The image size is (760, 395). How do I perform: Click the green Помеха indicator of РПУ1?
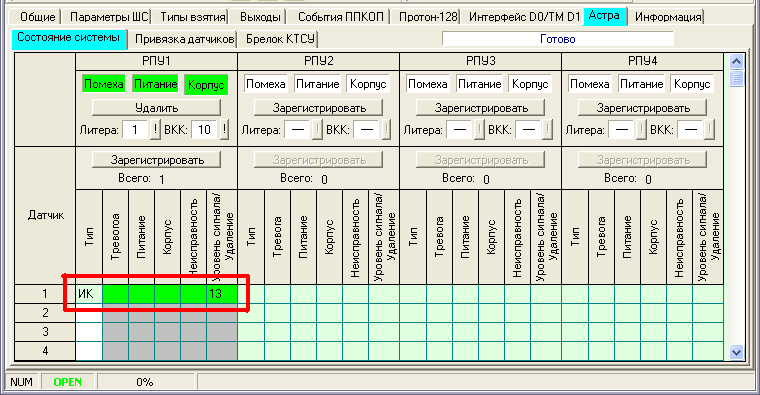click(x=103, y=84)
